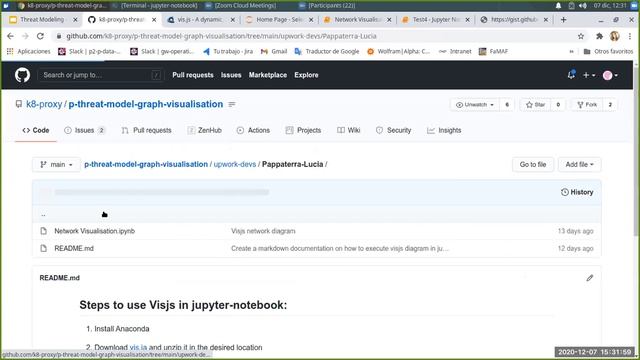The width and height of the screenshot is (640, 360).
Task: Open the Otros favoritos bookmarks folder
Action: tap(608, 51)
